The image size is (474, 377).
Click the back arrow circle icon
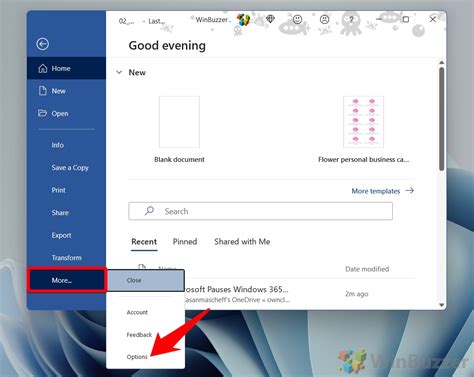click(43, 44)
